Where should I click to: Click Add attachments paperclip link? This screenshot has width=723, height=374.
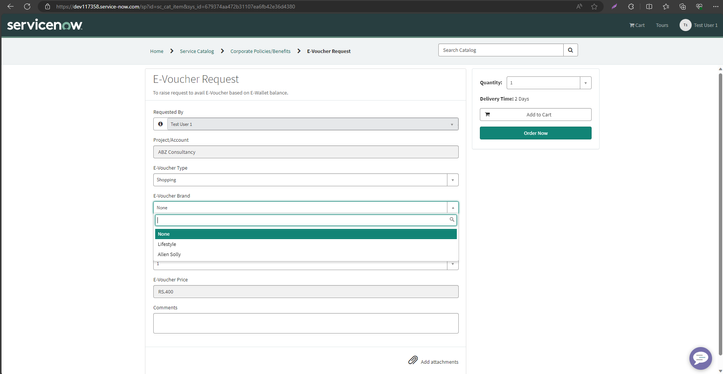click(x=433, y=361)
